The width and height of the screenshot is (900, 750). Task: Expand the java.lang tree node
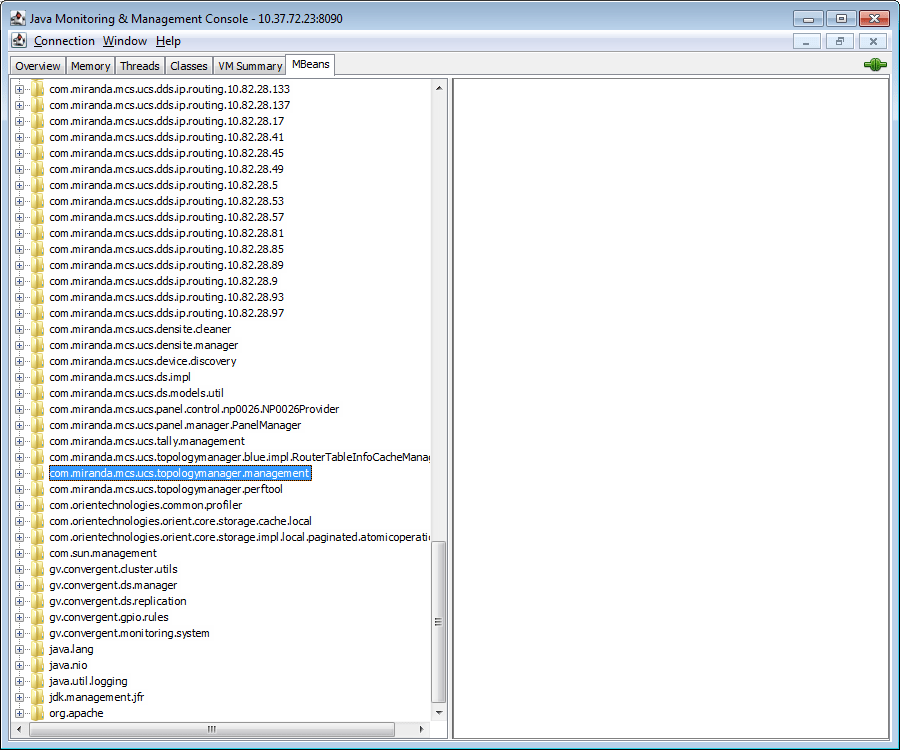click(20, 650)
